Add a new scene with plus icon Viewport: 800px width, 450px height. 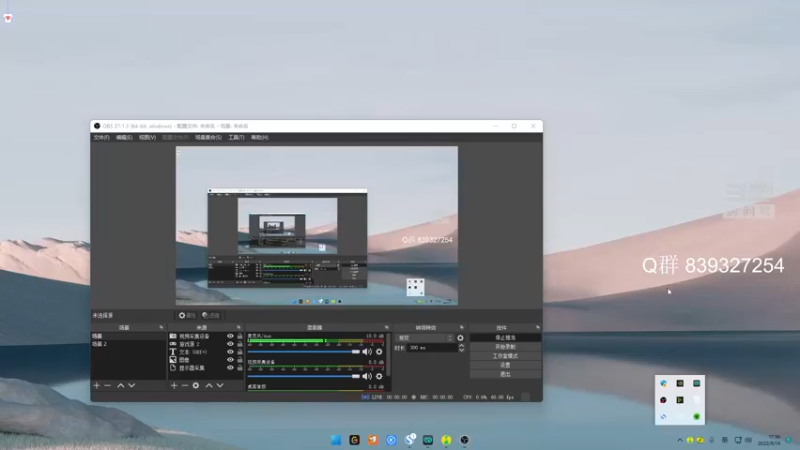(96, 386)
